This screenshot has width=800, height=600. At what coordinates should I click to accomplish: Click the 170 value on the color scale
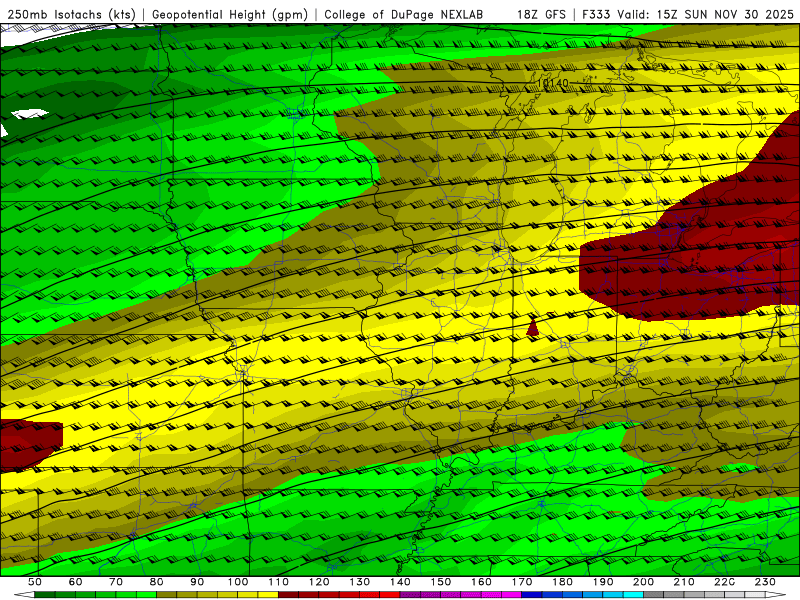[x=522, y=582]
